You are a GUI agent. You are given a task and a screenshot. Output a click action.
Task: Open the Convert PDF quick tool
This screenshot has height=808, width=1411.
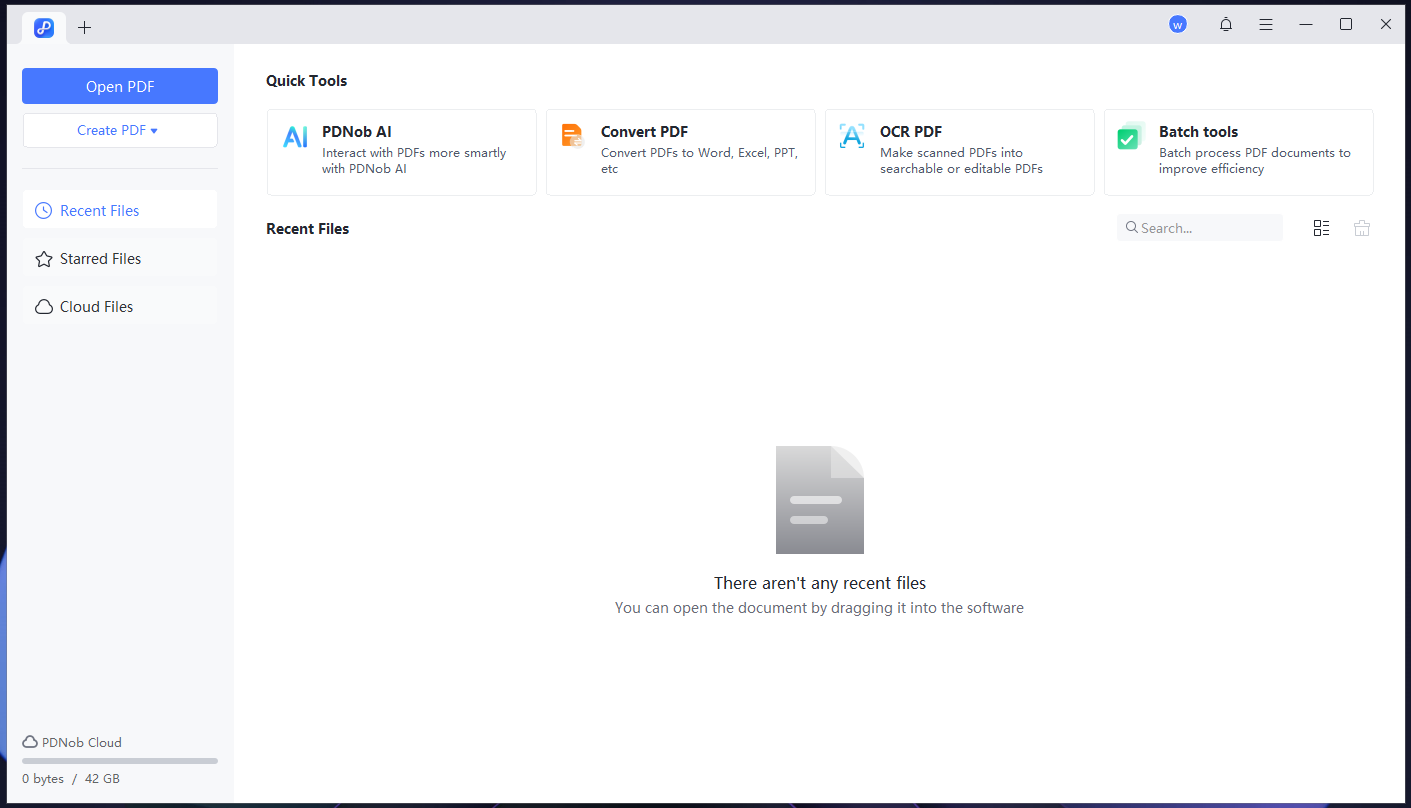coord(681,152)
